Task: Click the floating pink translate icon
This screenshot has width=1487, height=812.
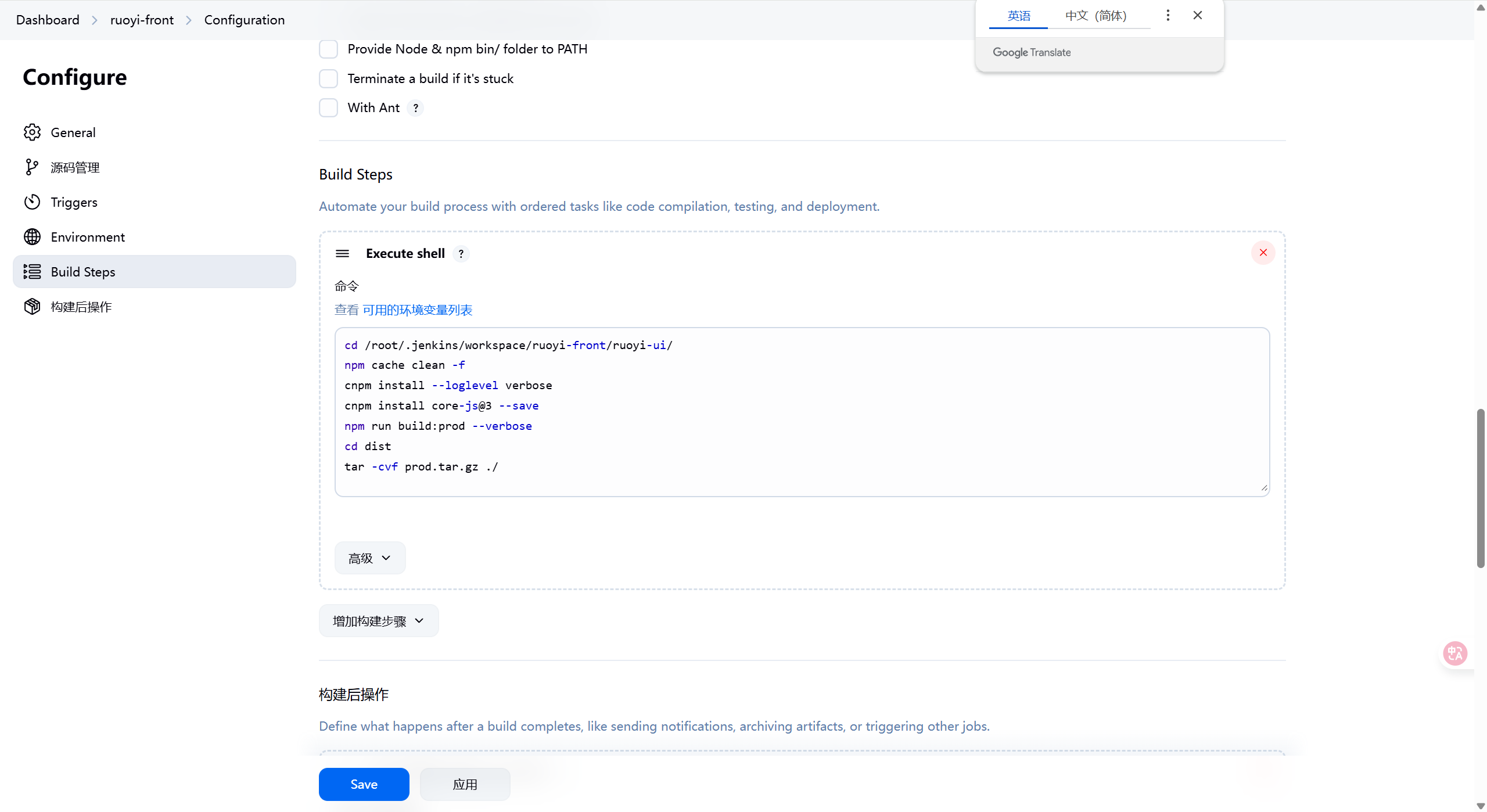Action: click(1455, 653)
